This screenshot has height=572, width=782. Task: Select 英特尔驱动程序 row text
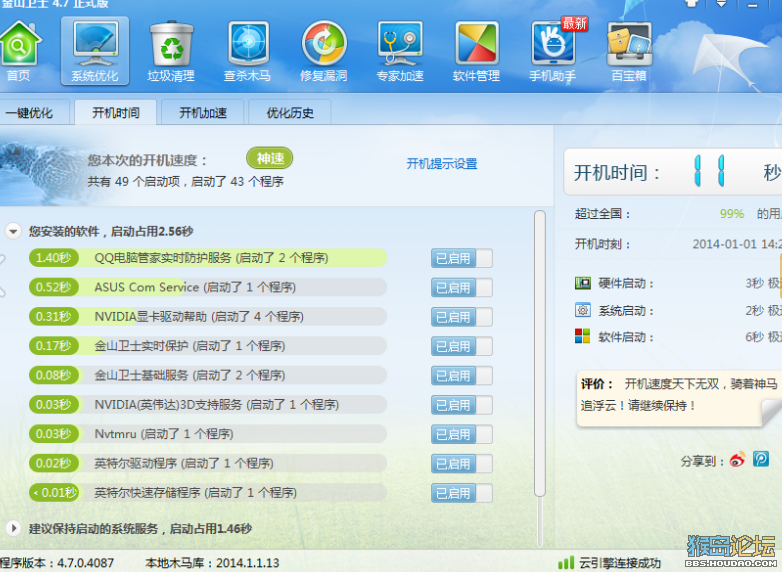(184, 463)
